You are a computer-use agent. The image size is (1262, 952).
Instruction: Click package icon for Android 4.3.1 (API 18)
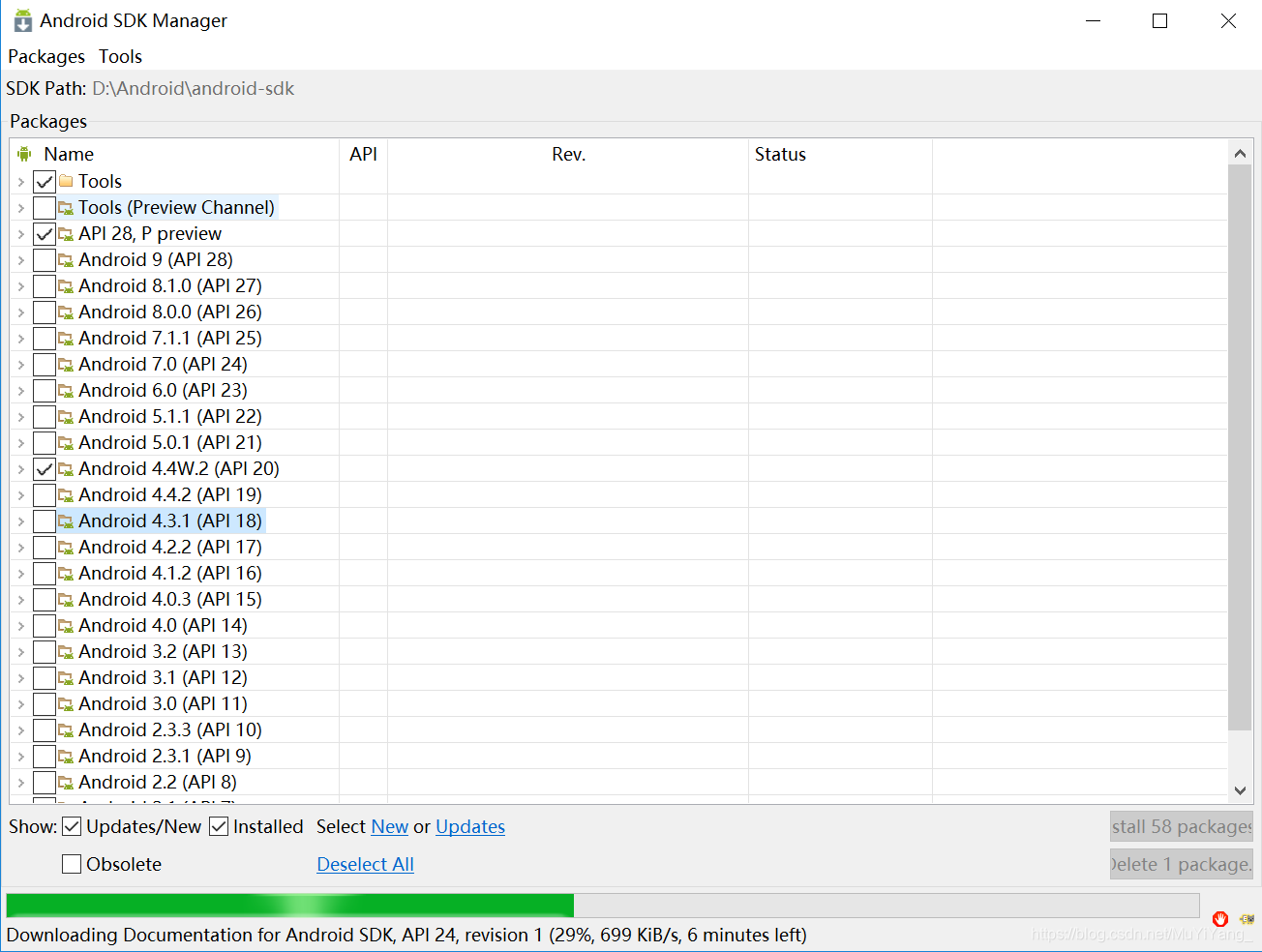coord(66,521)
